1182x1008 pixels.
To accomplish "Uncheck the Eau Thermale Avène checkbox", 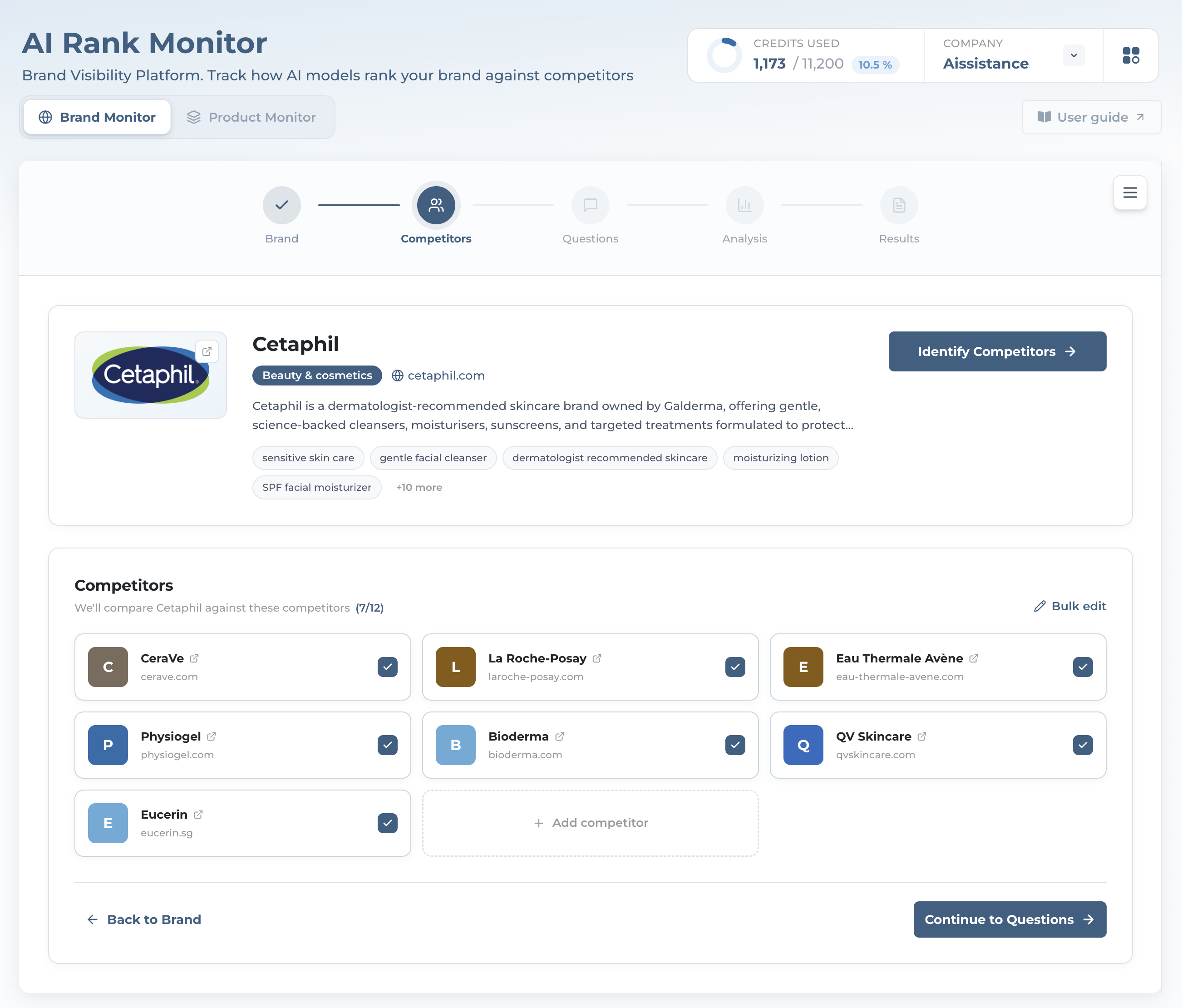I will click(1083, 667).
